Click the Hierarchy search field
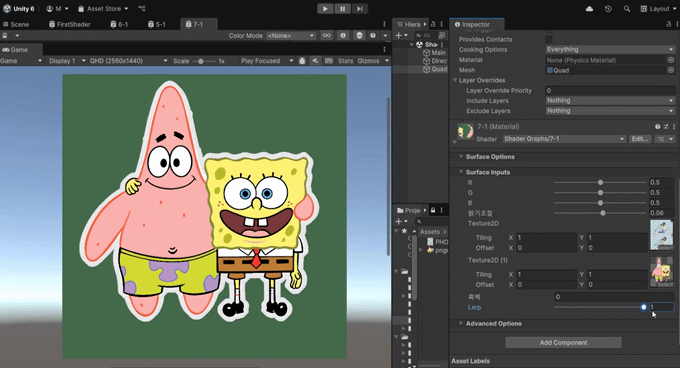680x368 pixels. coord(425,36)
